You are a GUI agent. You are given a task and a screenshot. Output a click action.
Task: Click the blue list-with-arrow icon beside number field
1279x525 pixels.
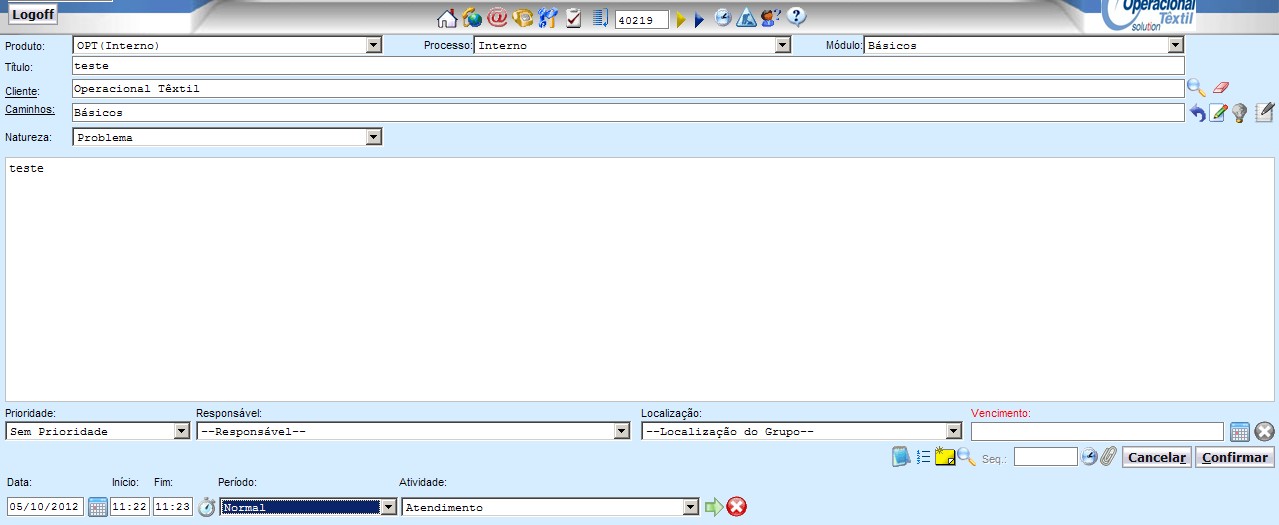pyautogui.click(x=600, y=18)
